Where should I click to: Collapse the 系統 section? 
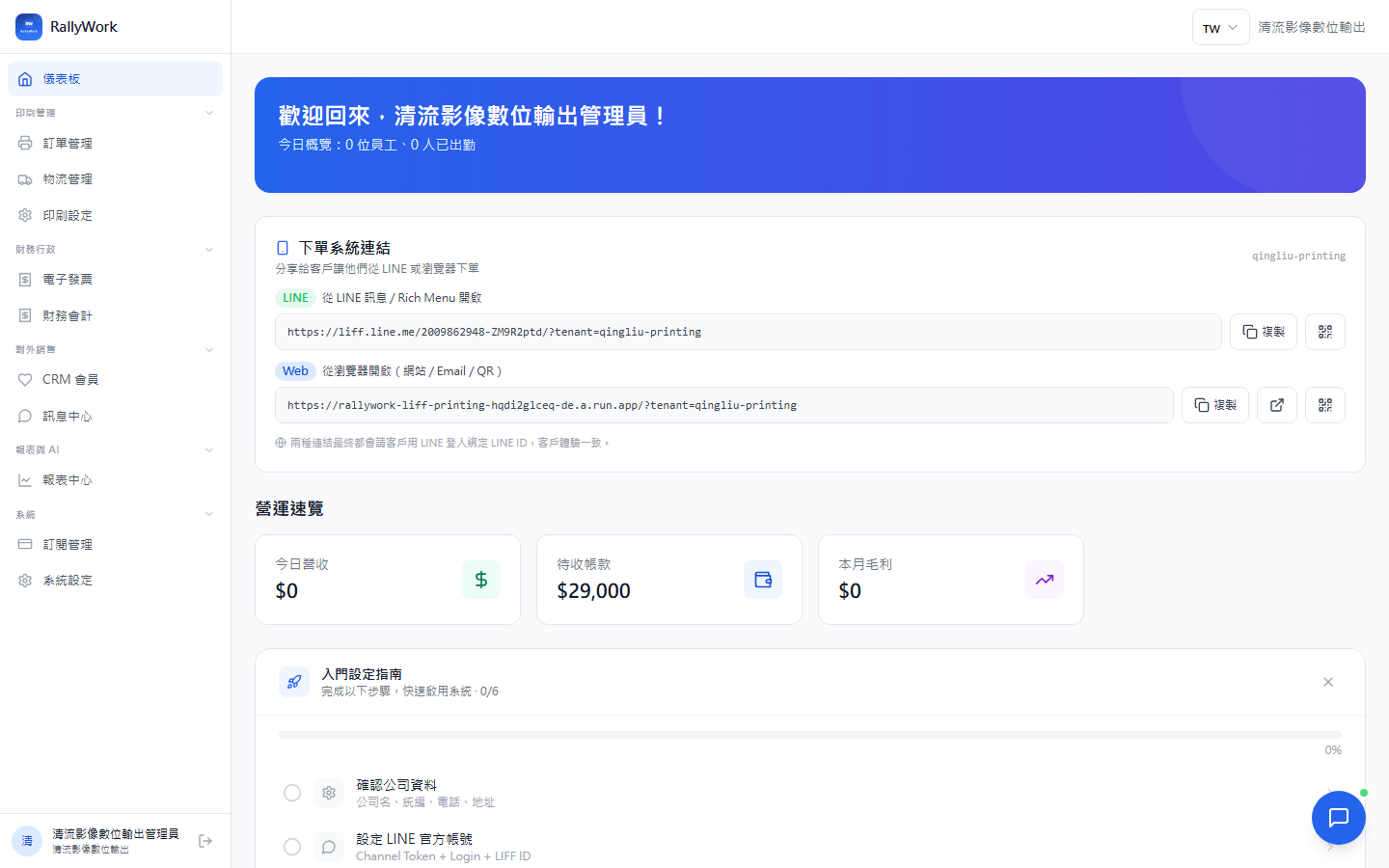pos(209,514)
